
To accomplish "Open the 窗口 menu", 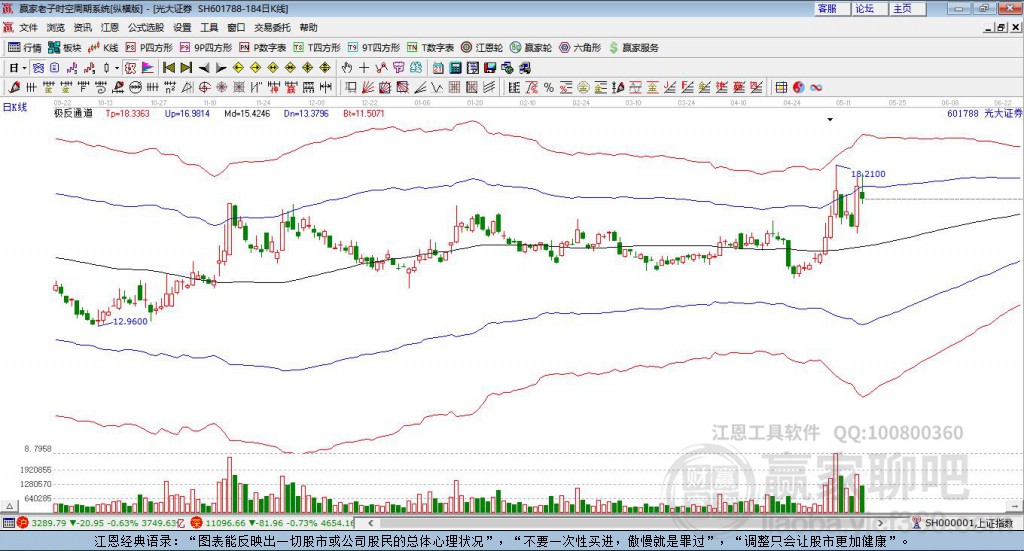I will 236,27.
